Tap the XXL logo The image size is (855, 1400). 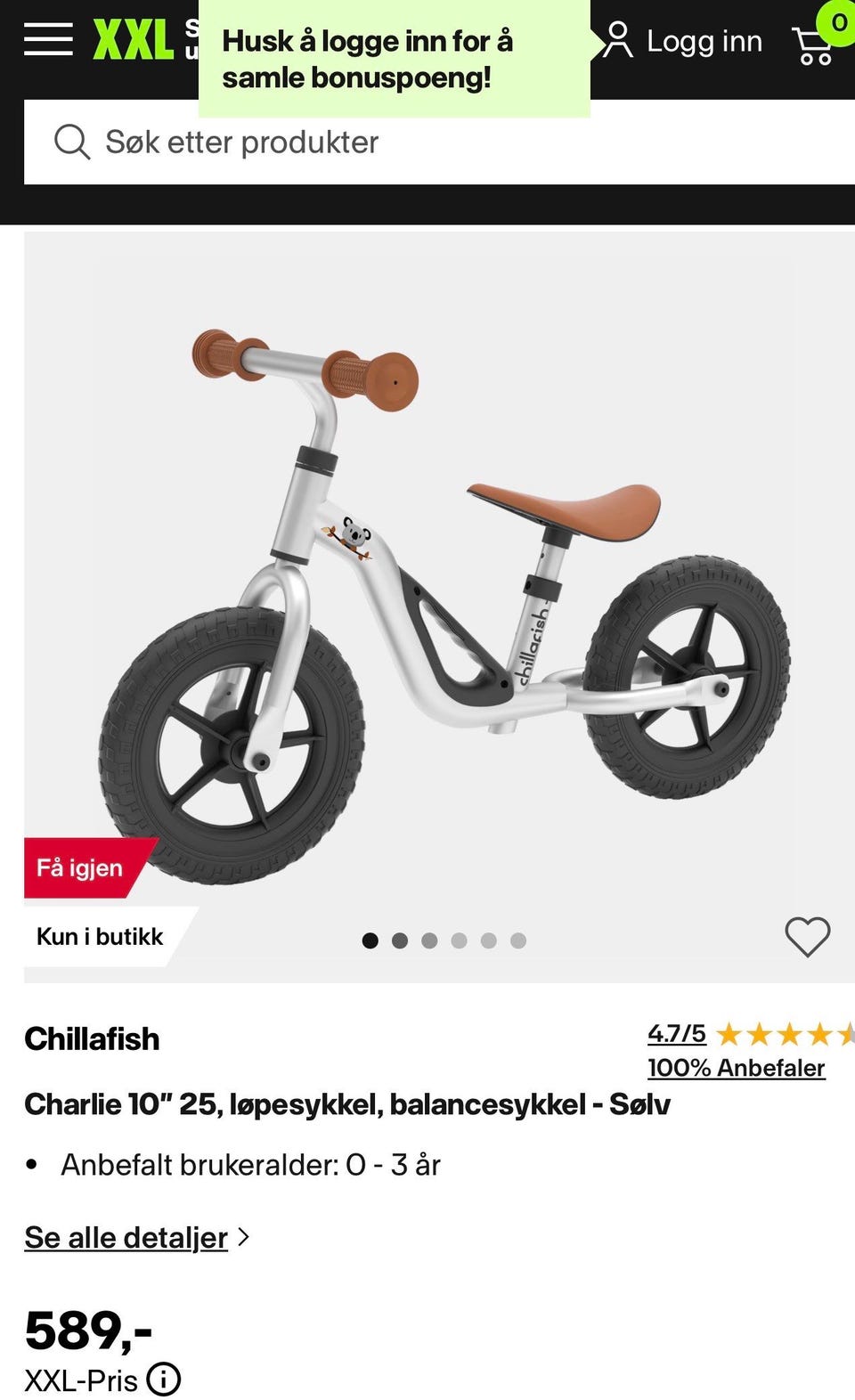(x=134, y=40)
